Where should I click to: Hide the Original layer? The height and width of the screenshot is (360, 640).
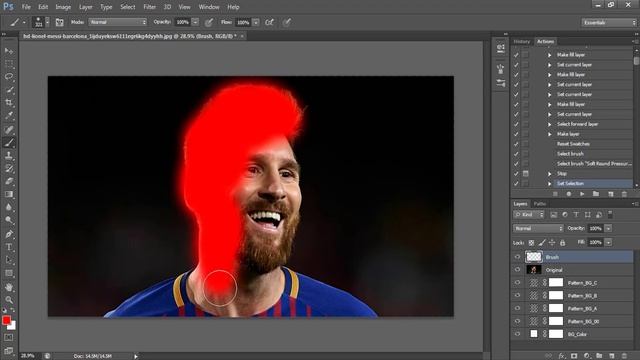(x=518, y=270)
